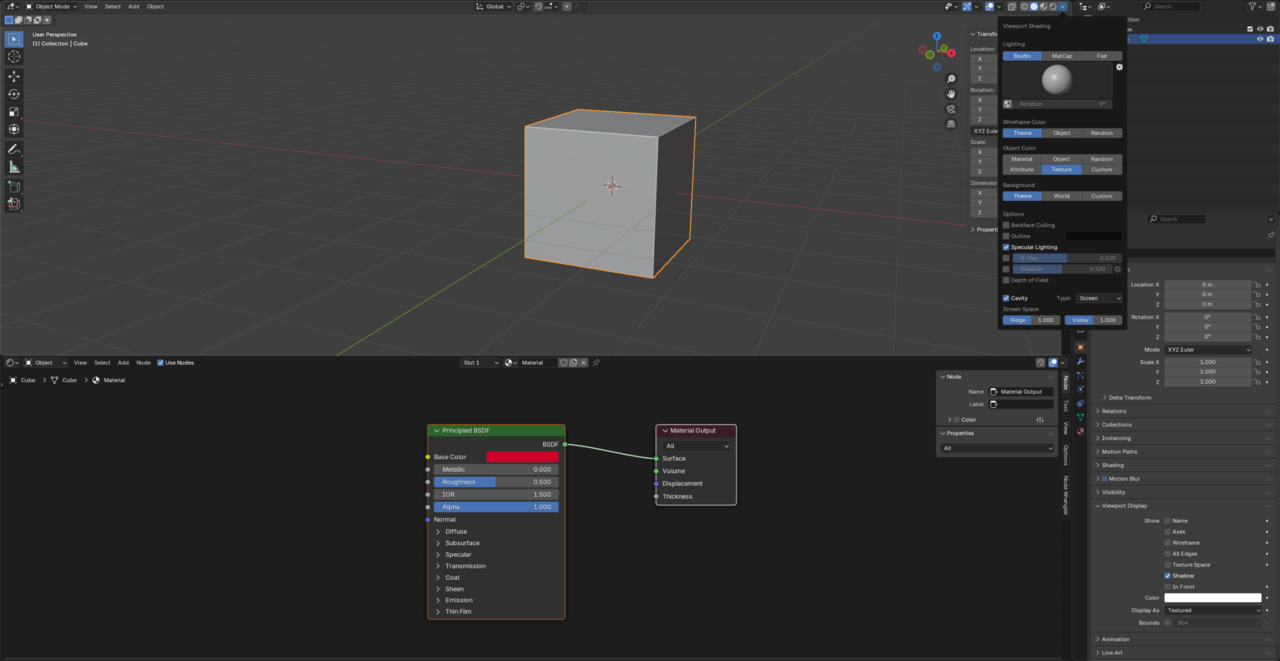Expand the Relations panel
This screenshot has height=661, width=1280.
pyautogui.click(x=1113, y=411)
